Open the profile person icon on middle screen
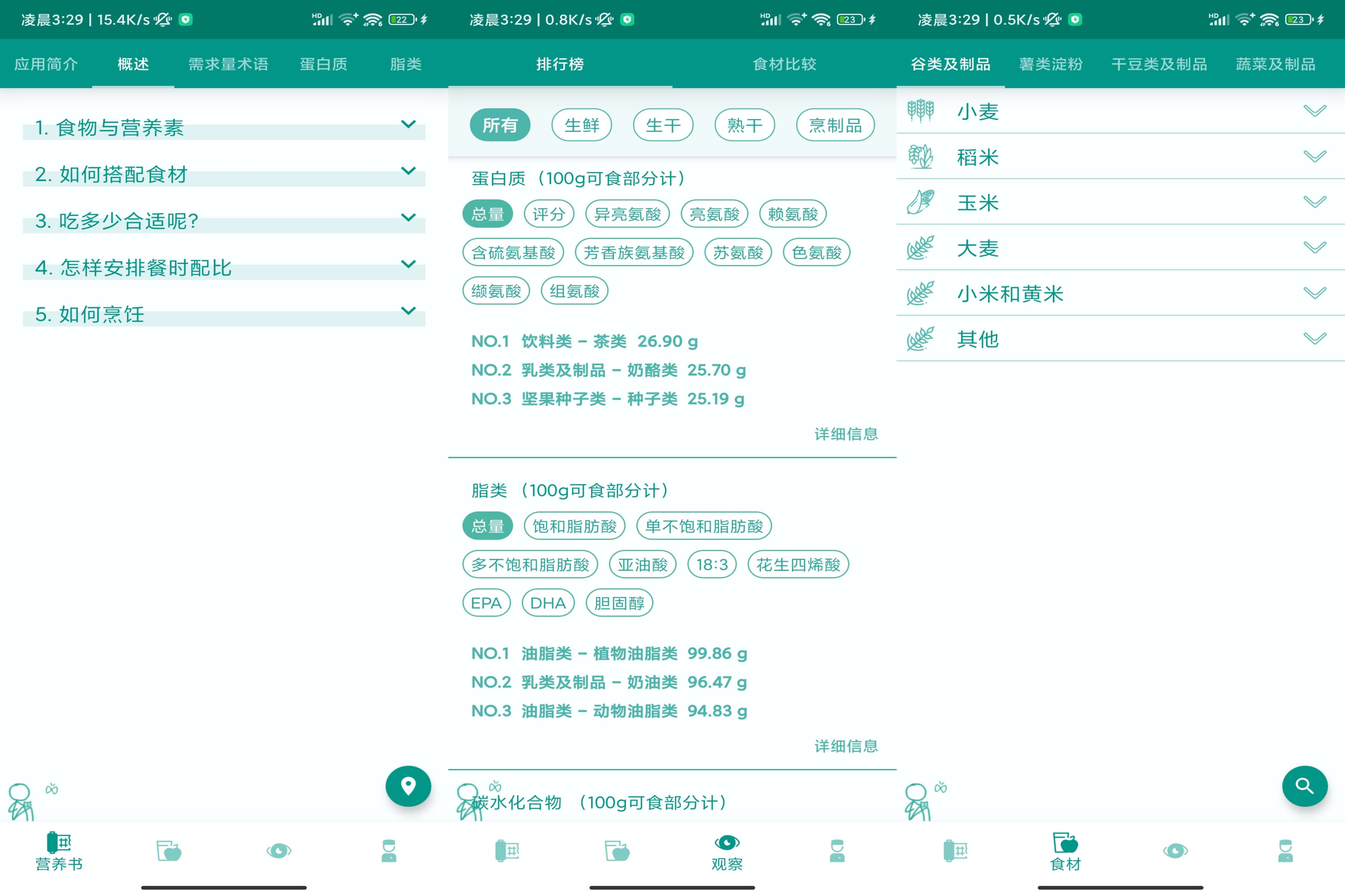Screen dimensions: 1345x896 point(837,851)
